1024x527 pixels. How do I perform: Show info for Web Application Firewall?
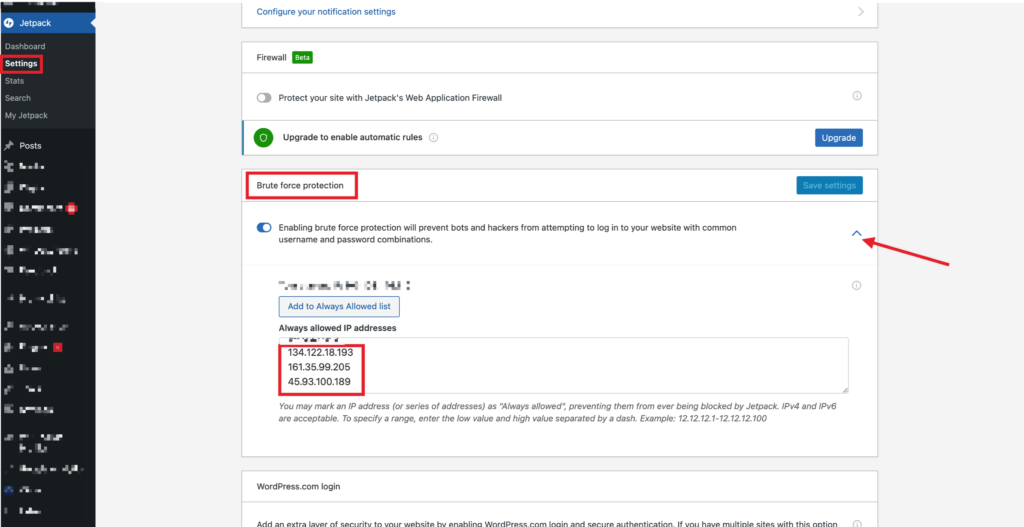[857, 96]
